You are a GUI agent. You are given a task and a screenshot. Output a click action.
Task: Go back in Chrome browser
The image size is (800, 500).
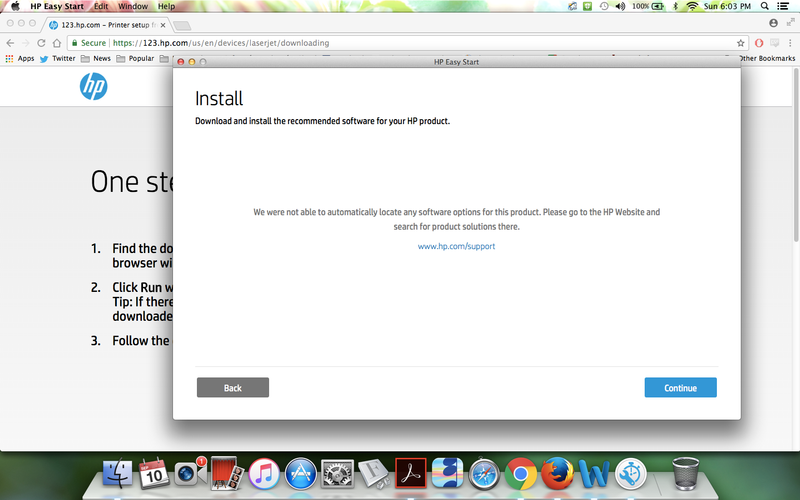pyautogui.click(x=10, y=43)
